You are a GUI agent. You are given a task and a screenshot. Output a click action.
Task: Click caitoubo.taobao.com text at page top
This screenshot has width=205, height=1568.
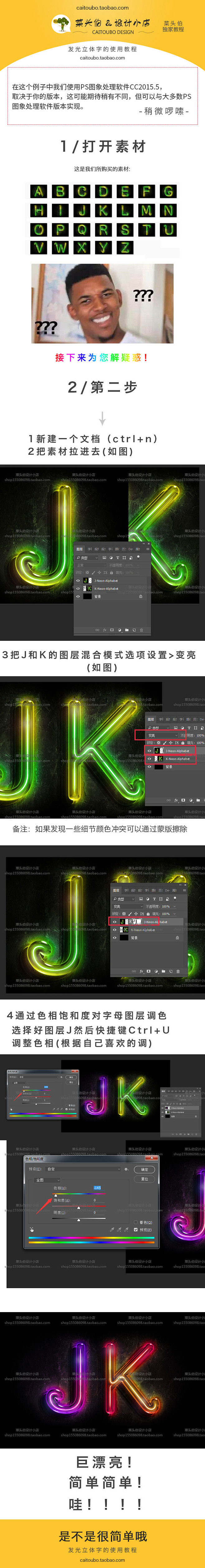click(x=102, y=8)
